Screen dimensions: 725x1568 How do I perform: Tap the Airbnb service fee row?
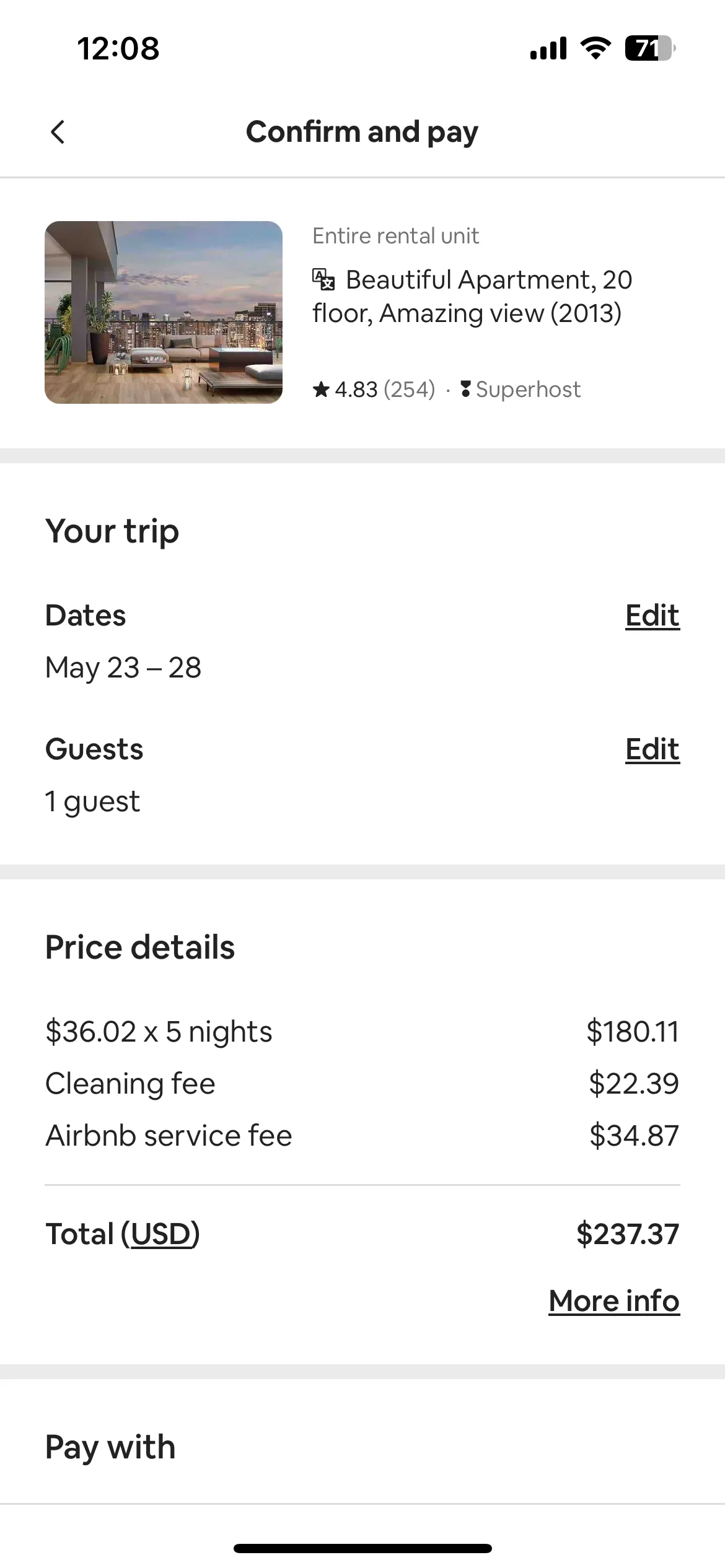pyautogui.click(x=362, y=1136)
